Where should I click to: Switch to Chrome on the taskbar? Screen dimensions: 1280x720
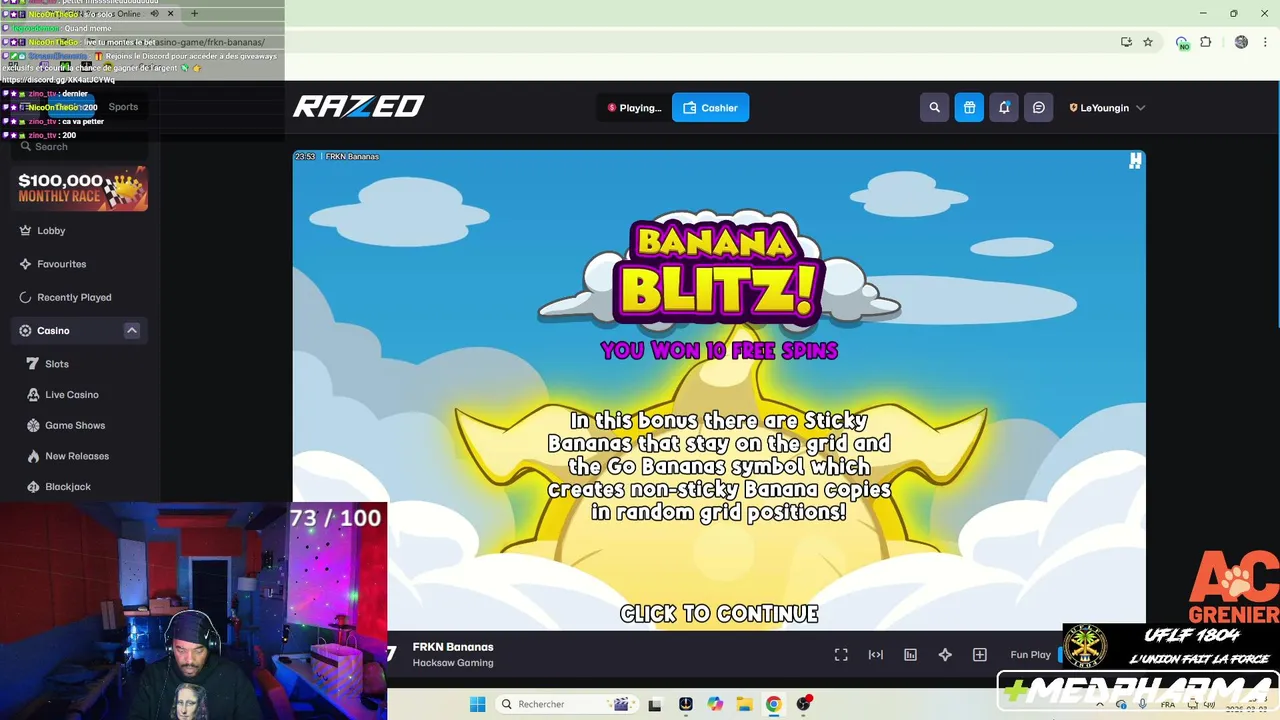773,704
